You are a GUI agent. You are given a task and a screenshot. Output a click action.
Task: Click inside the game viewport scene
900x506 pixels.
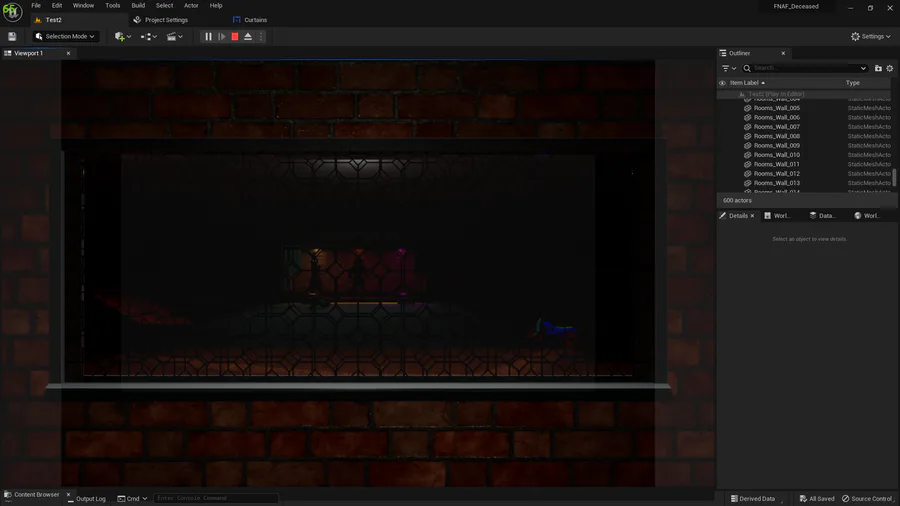point(358,273)
